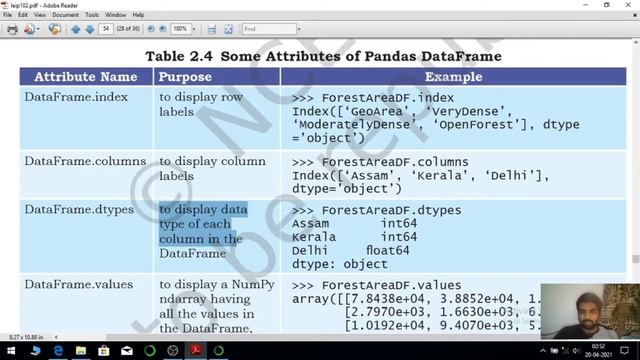Click the 'Attribute Name' table header
This screenshot has height=360, width=640.
click(86, 77)
